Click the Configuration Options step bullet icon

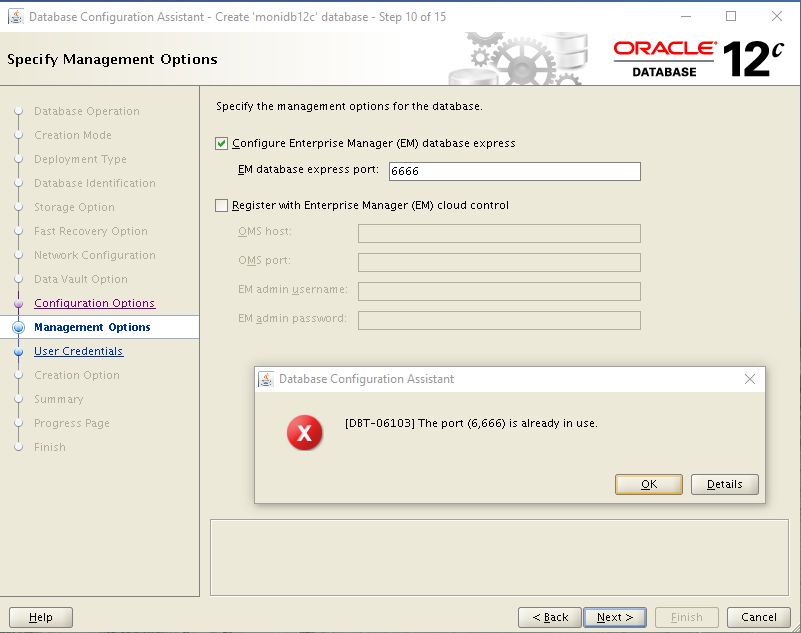click(x=18, y=303)
